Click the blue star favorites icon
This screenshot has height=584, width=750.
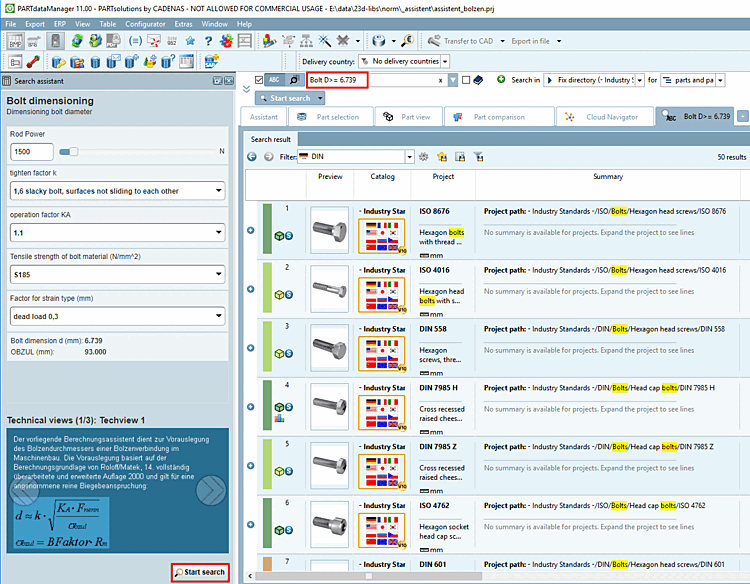(190, 41)
